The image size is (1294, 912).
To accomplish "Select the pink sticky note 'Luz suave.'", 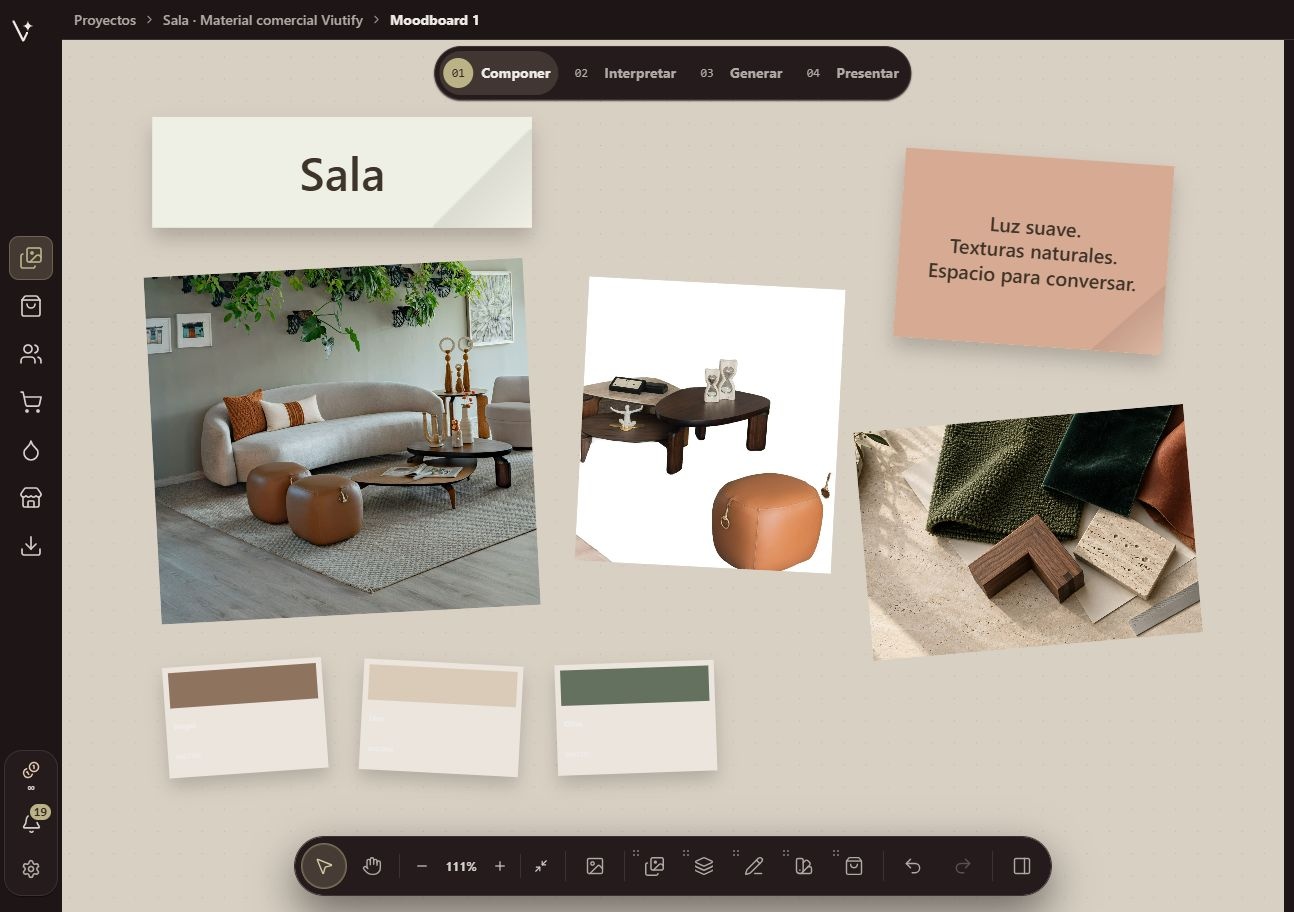I will [1033, 252].
